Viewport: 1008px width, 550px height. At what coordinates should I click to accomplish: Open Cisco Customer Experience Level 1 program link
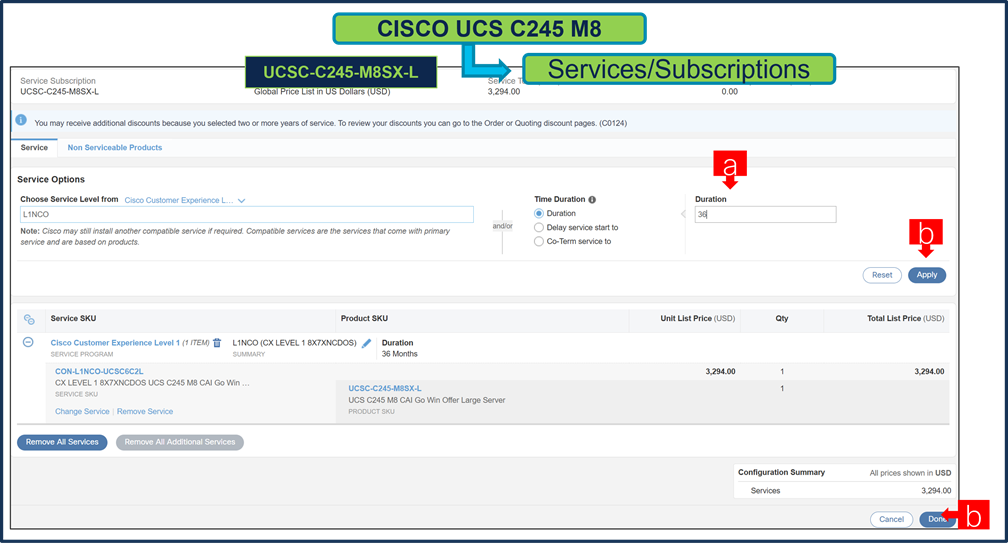115,343
